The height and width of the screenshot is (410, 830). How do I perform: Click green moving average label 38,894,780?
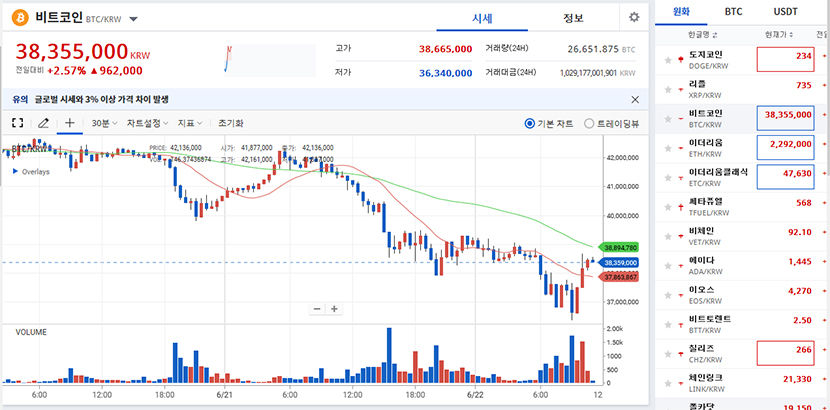point(618,247)
